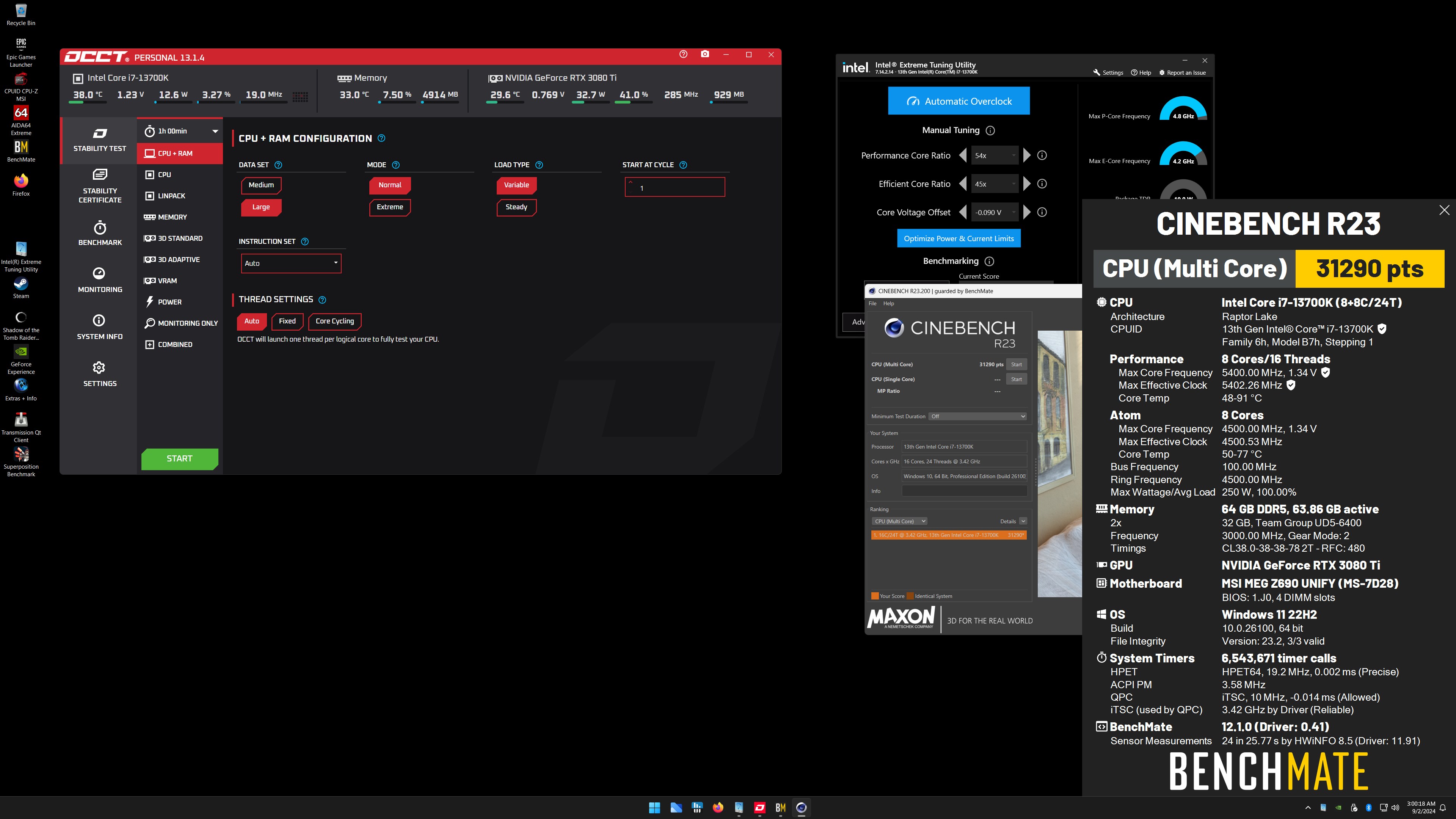This screenshot has width=1456, height=819.
Task: Show Benchmarking info icon in Intel XTU
Action: click(x=988, y=261)
